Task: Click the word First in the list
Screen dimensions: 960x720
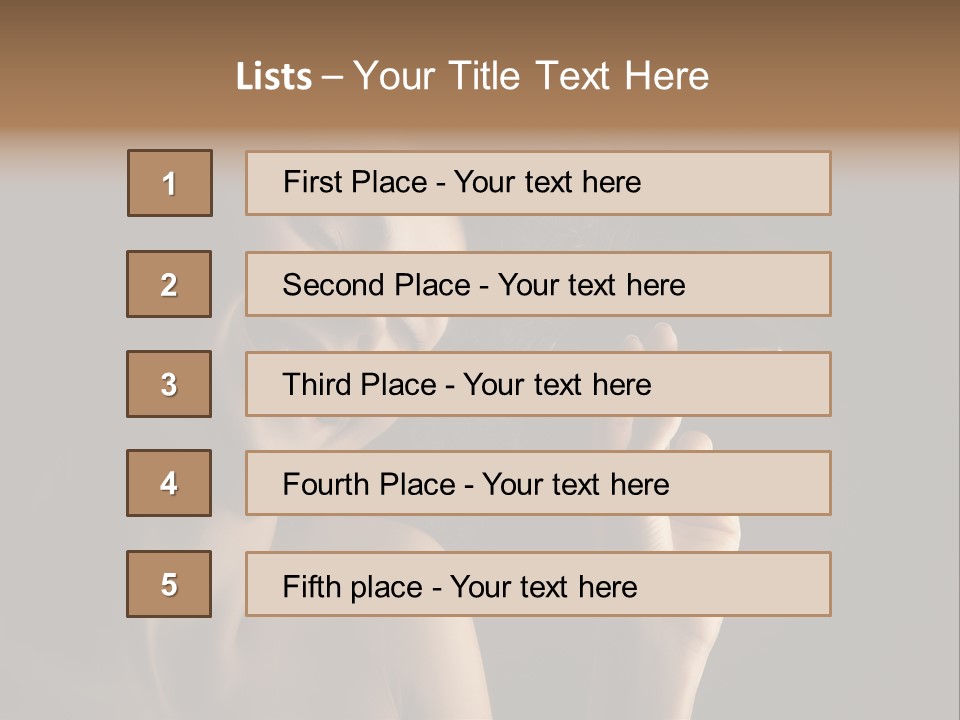Action: pyautogui.click(x=313, y=182)
